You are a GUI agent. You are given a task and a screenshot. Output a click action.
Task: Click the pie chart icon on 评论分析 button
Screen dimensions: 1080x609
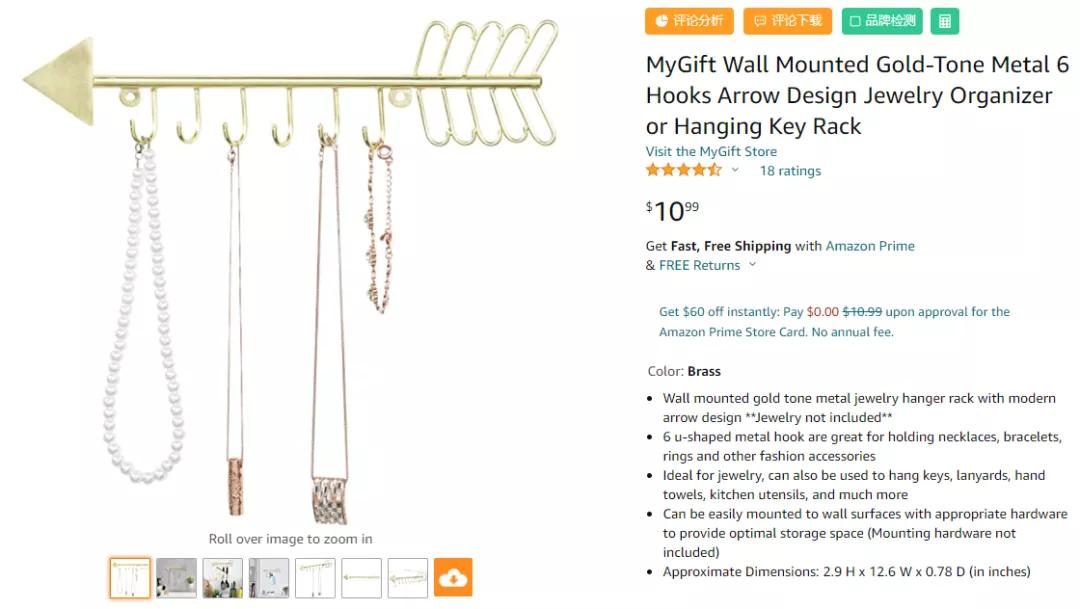(x=663, y=21)
